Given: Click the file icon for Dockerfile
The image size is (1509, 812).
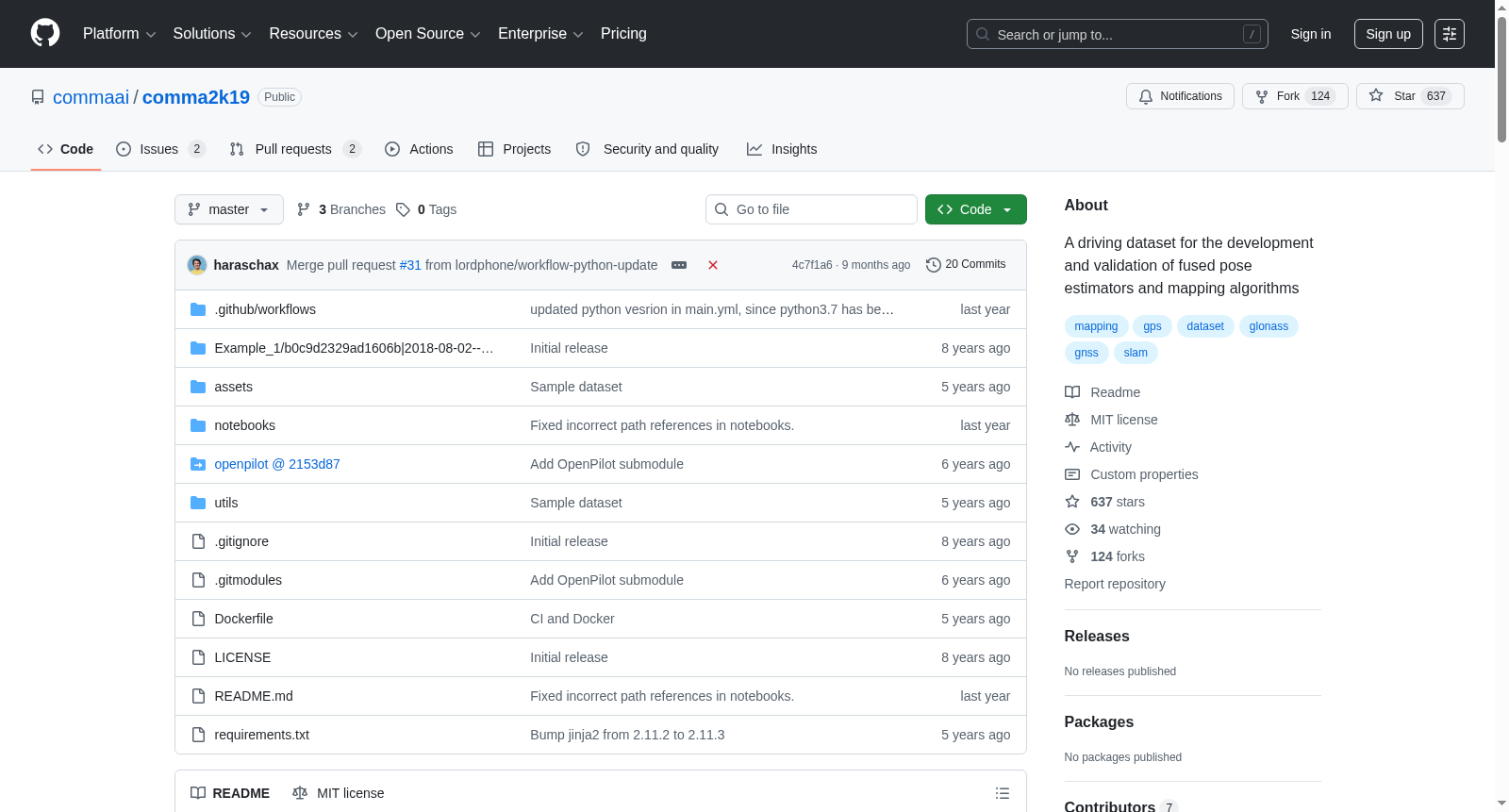Looking at the screenshot, I should pos(198,619).
